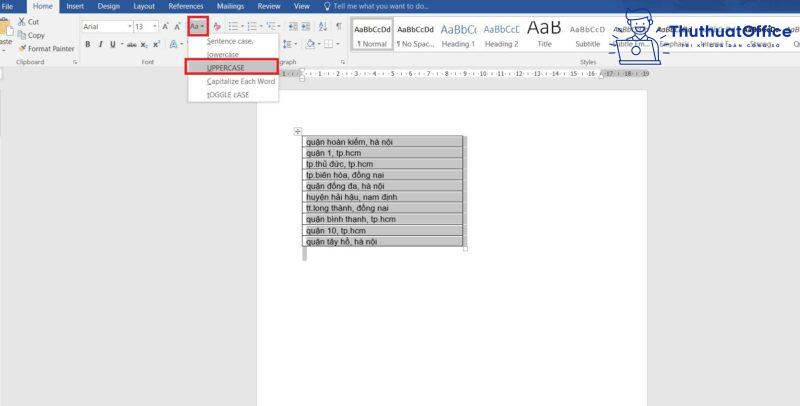
Task: Activate the Format Painter tool
Action: (x=46, y=48)
